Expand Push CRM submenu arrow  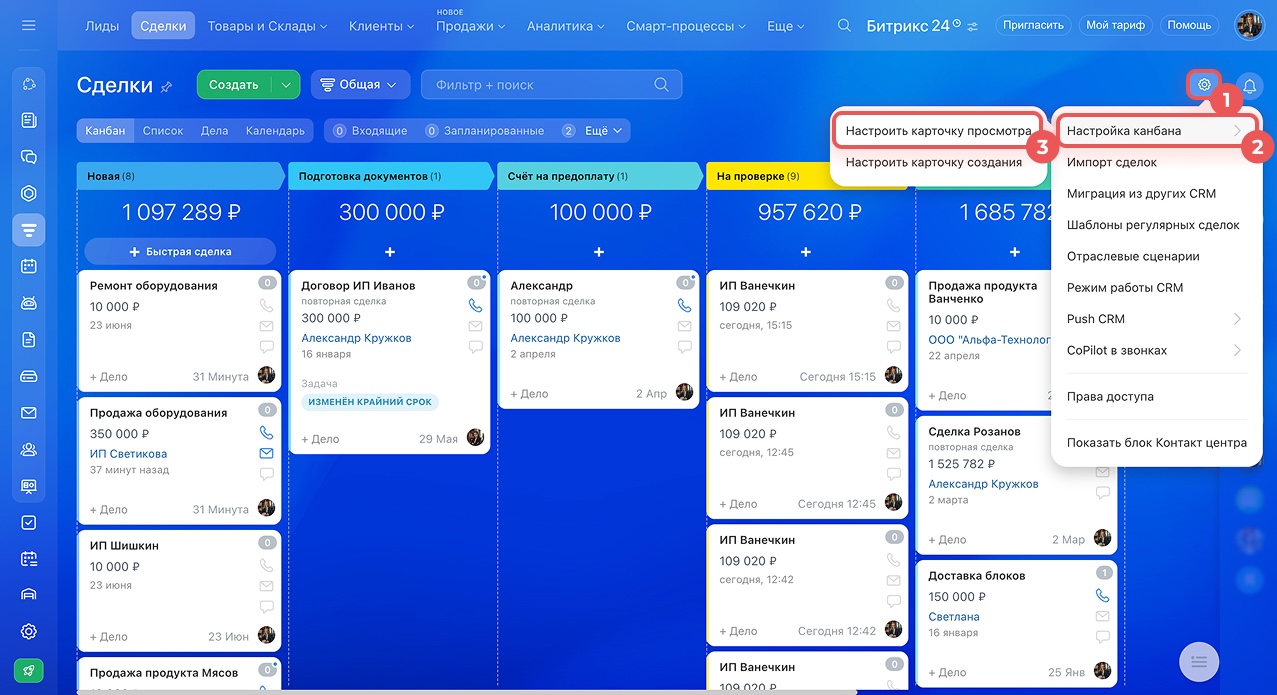click(1237, 319)
